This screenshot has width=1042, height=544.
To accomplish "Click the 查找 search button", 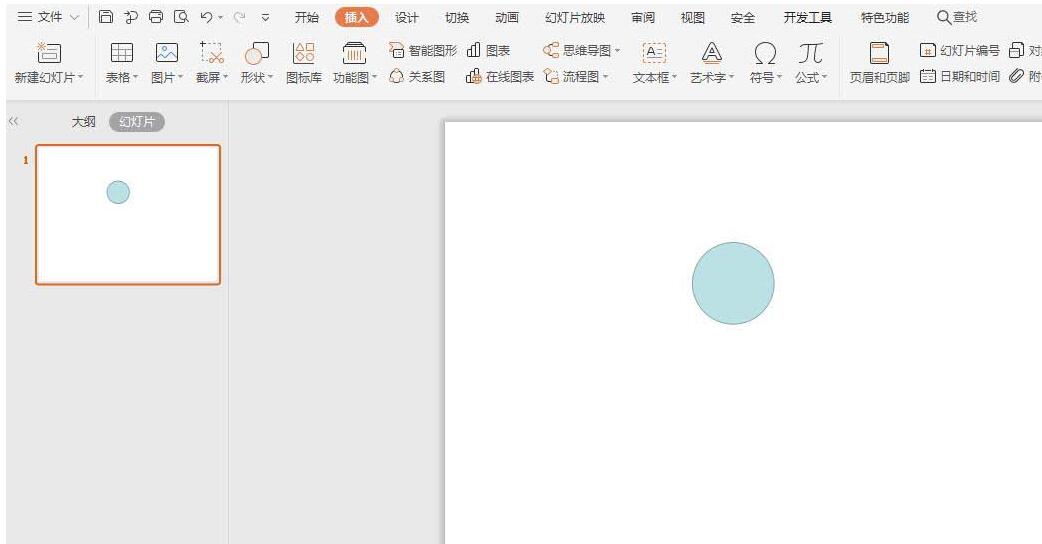I will (x=957, y=17).
